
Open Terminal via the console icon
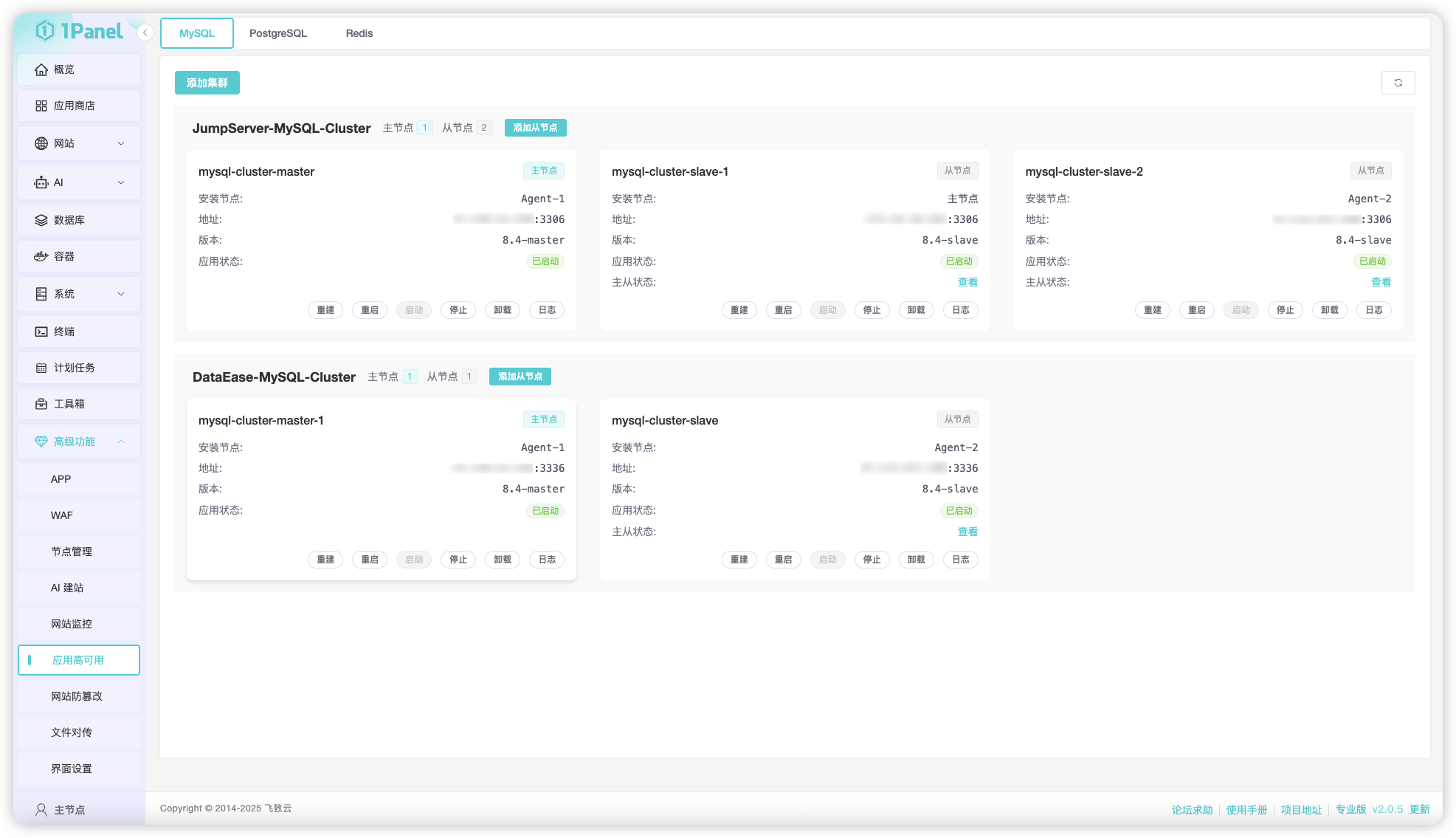click(x=41, y=332)
